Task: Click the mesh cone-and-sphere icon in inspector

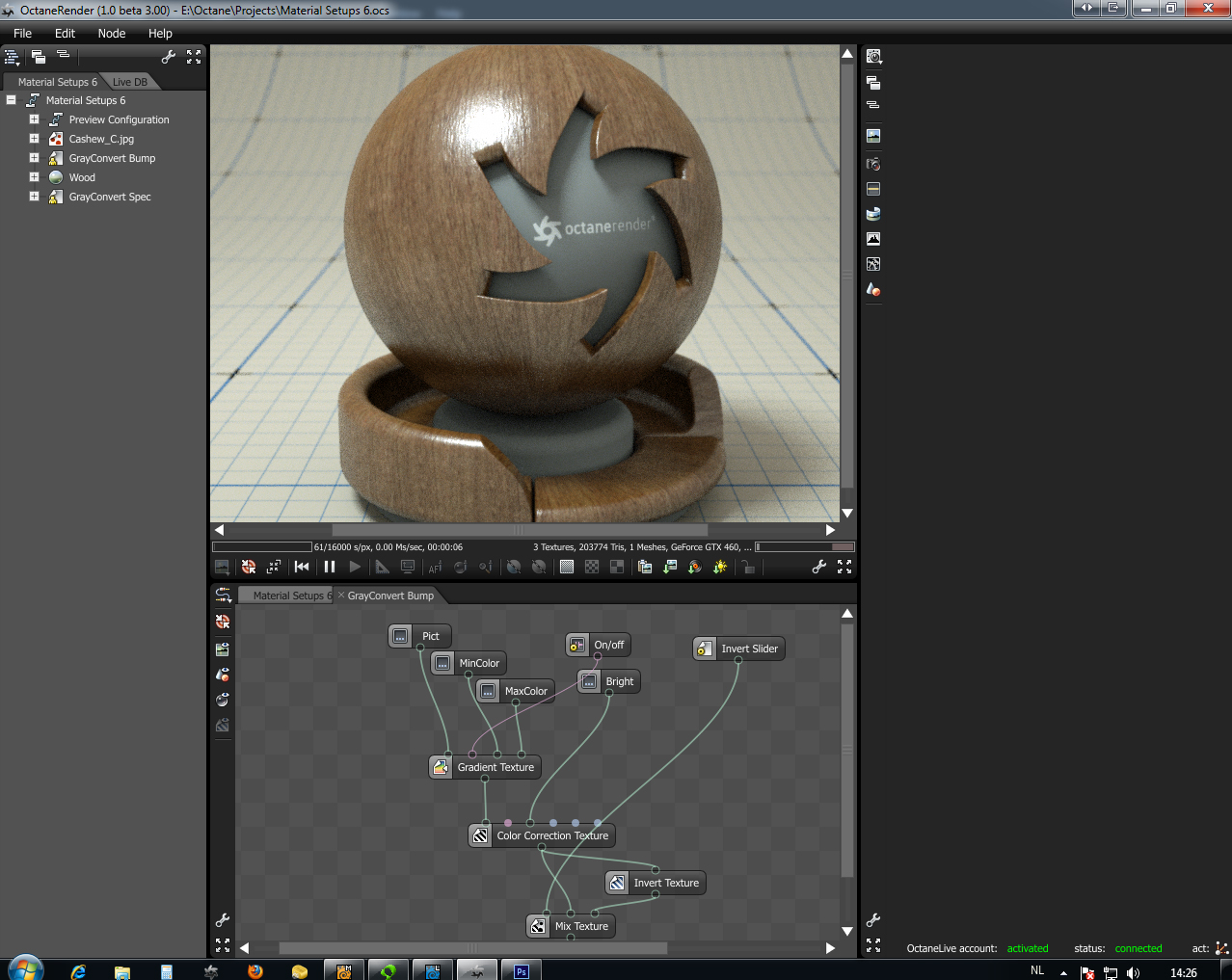Action: (873, 289)
